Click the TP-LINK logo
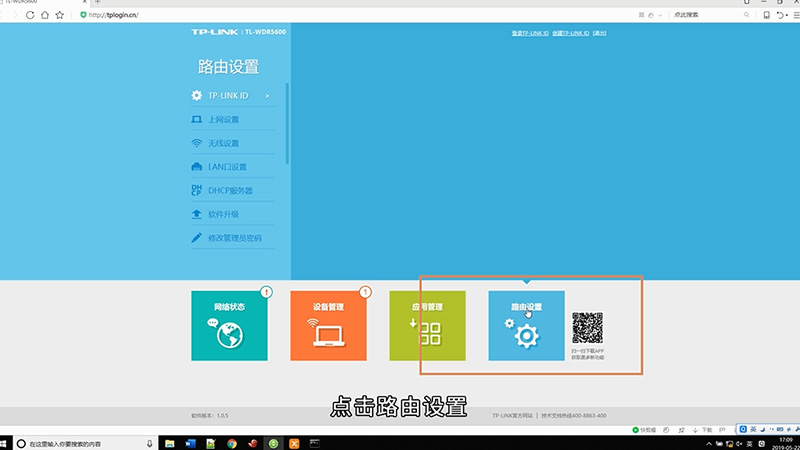Screen dimensions: 800x450 tap(214, 32)
